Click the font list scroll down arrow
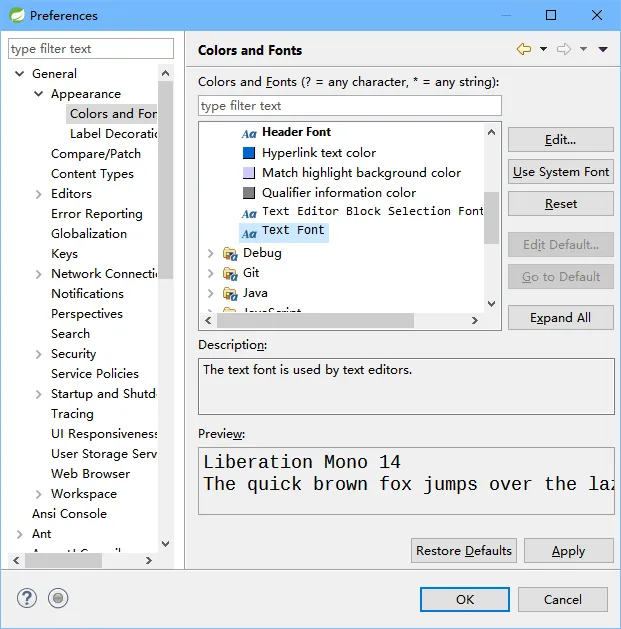Image resolution: width=621 pixels, height=629 pixels. pyautogui.click(x=491, y=304)
